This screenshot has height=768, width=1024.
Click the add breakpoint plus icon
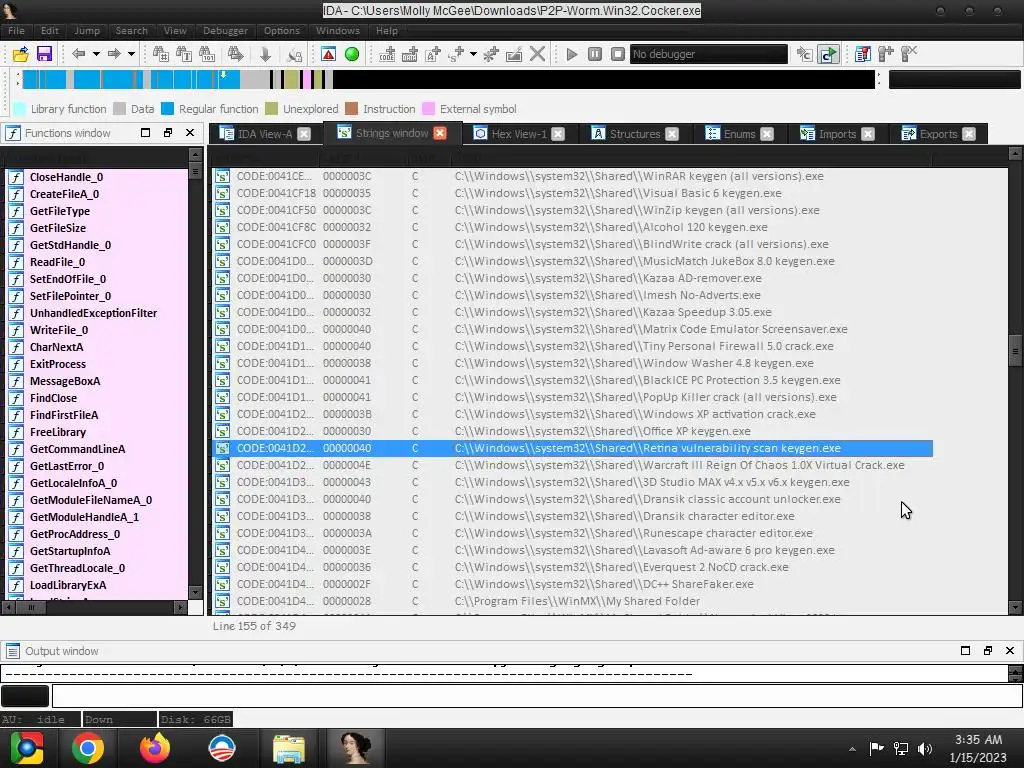(886, 54)
